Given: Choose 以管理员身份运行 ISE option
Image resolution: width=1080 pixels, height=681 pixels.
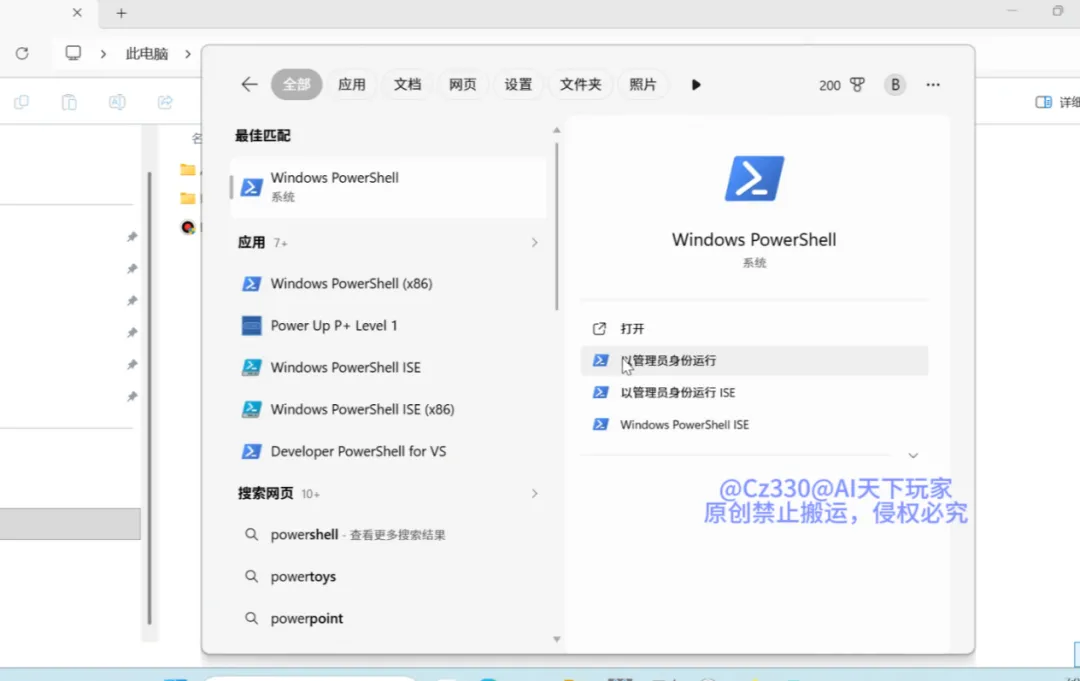Looking at the screenshot, I should tap(754, 392).
